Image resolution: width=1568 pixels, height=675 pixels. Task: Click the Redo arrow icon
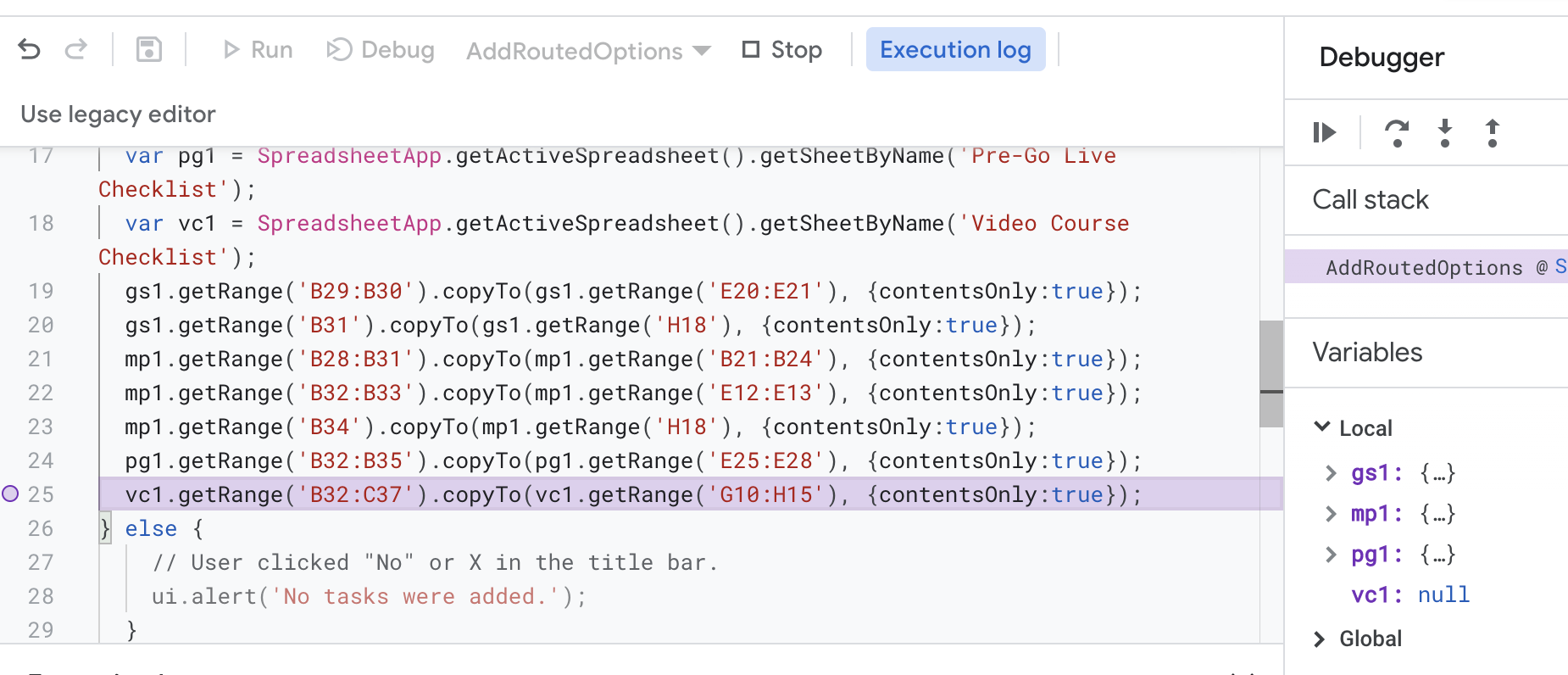(76, 50)
